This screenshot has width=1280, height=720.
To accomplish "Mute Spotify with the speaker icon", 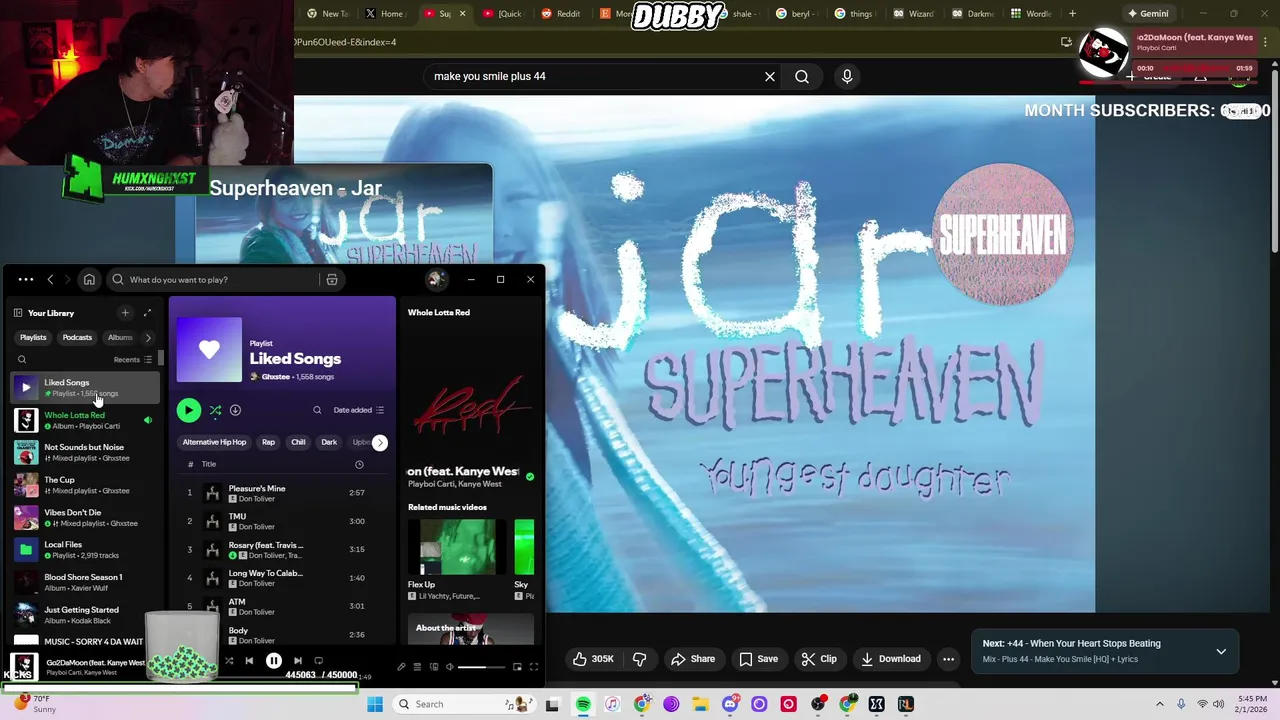I will coord(450,667).
